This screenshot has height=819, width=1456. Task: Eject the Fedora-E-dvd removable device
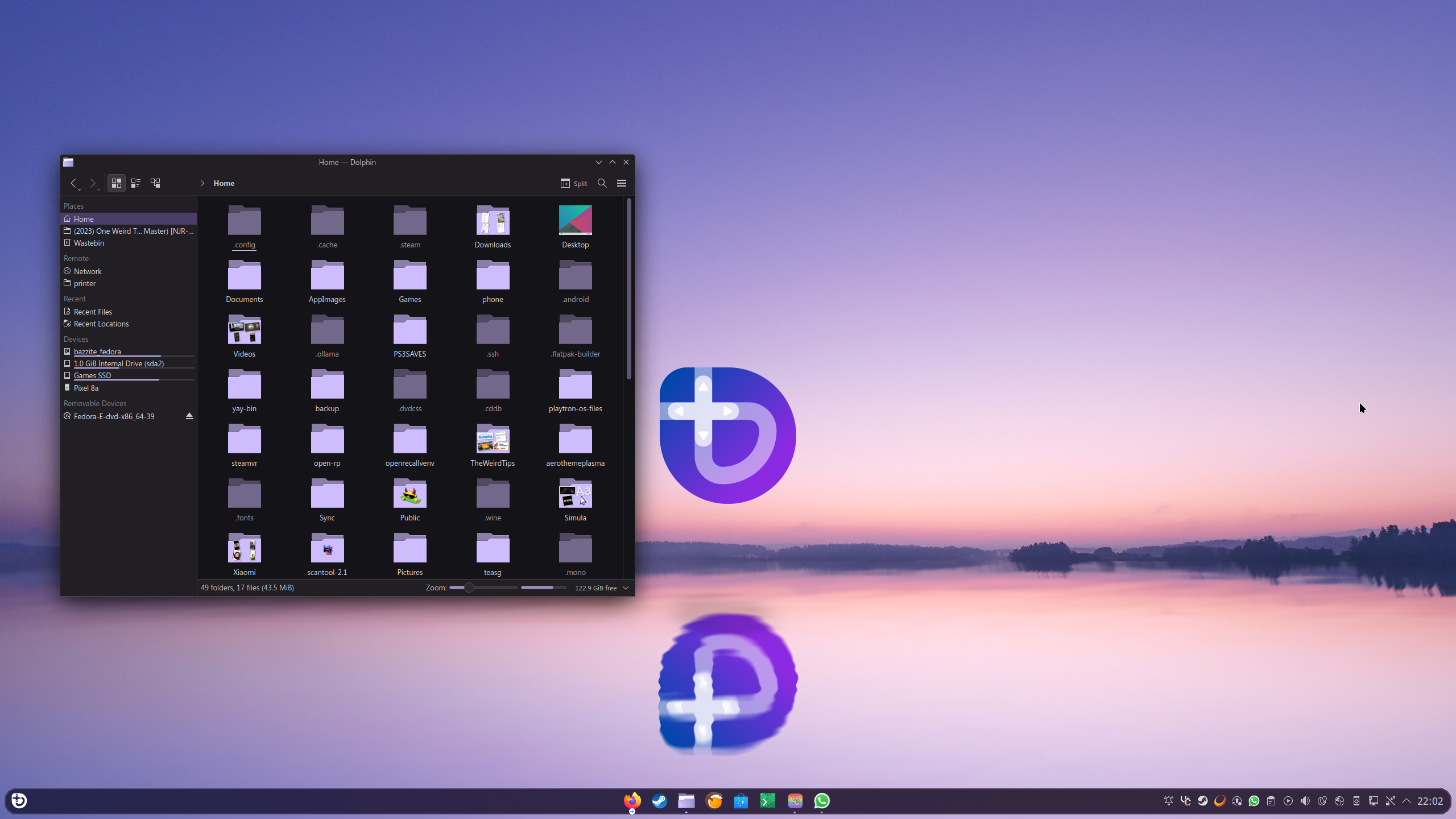[189, 416]
